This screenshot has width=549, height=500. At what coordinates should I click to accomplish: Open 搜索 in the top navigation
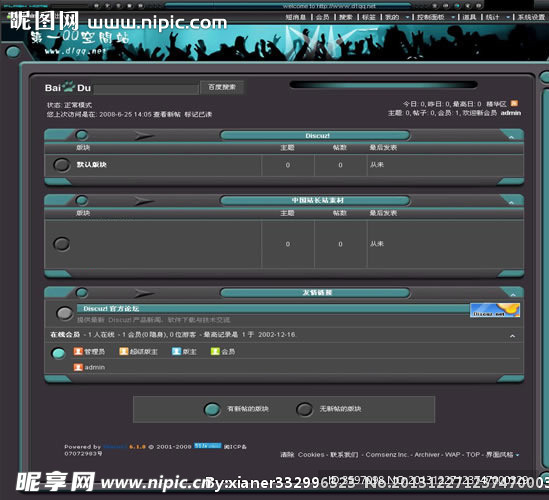coord(346,17)
